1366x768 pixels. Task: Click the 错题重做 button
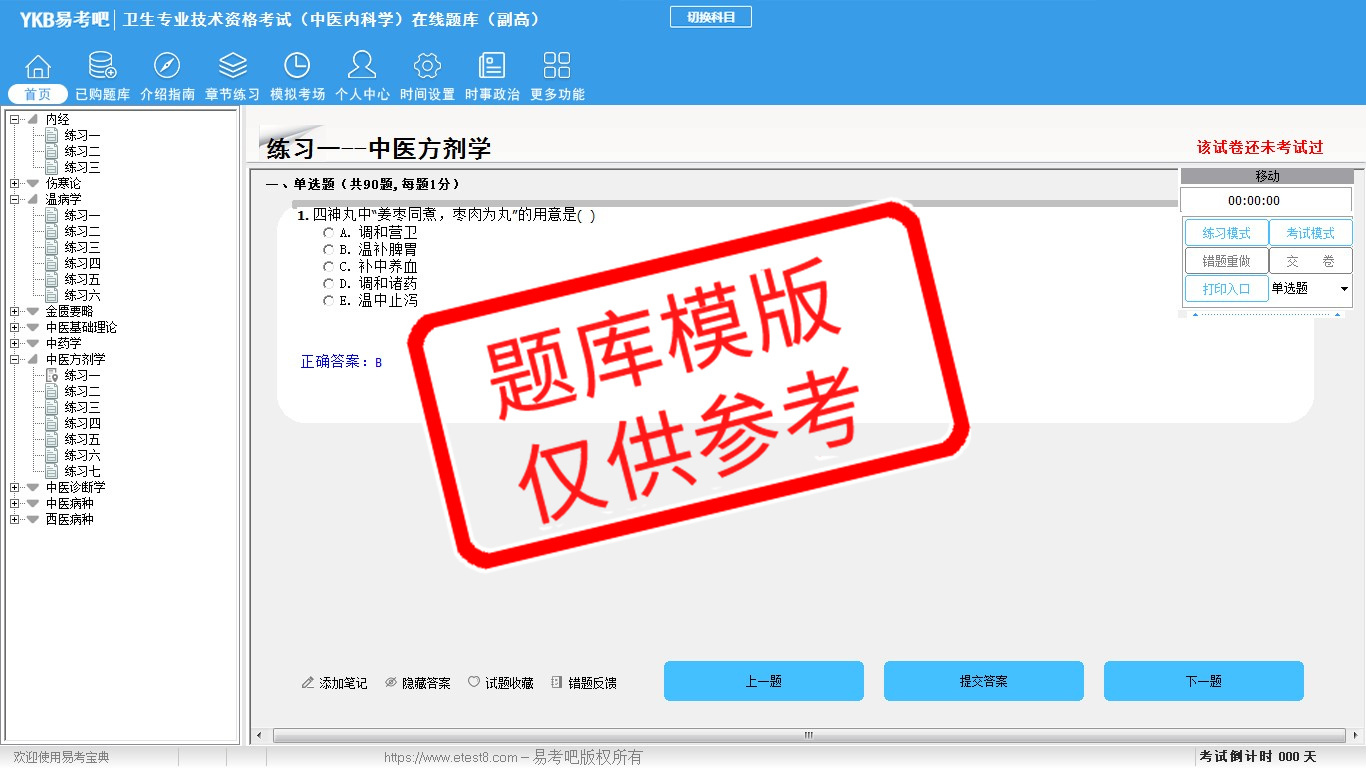1226,261
